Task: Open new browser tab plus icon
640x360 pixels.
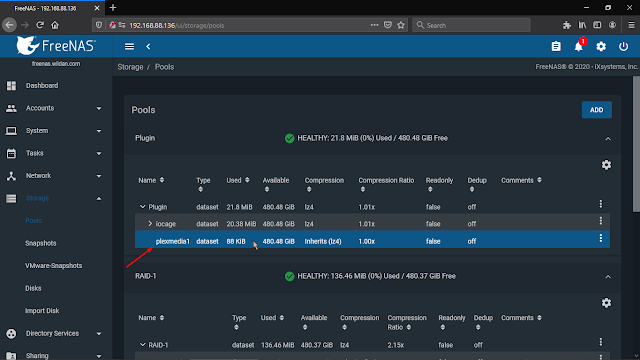Action: (x=113, y=7)
